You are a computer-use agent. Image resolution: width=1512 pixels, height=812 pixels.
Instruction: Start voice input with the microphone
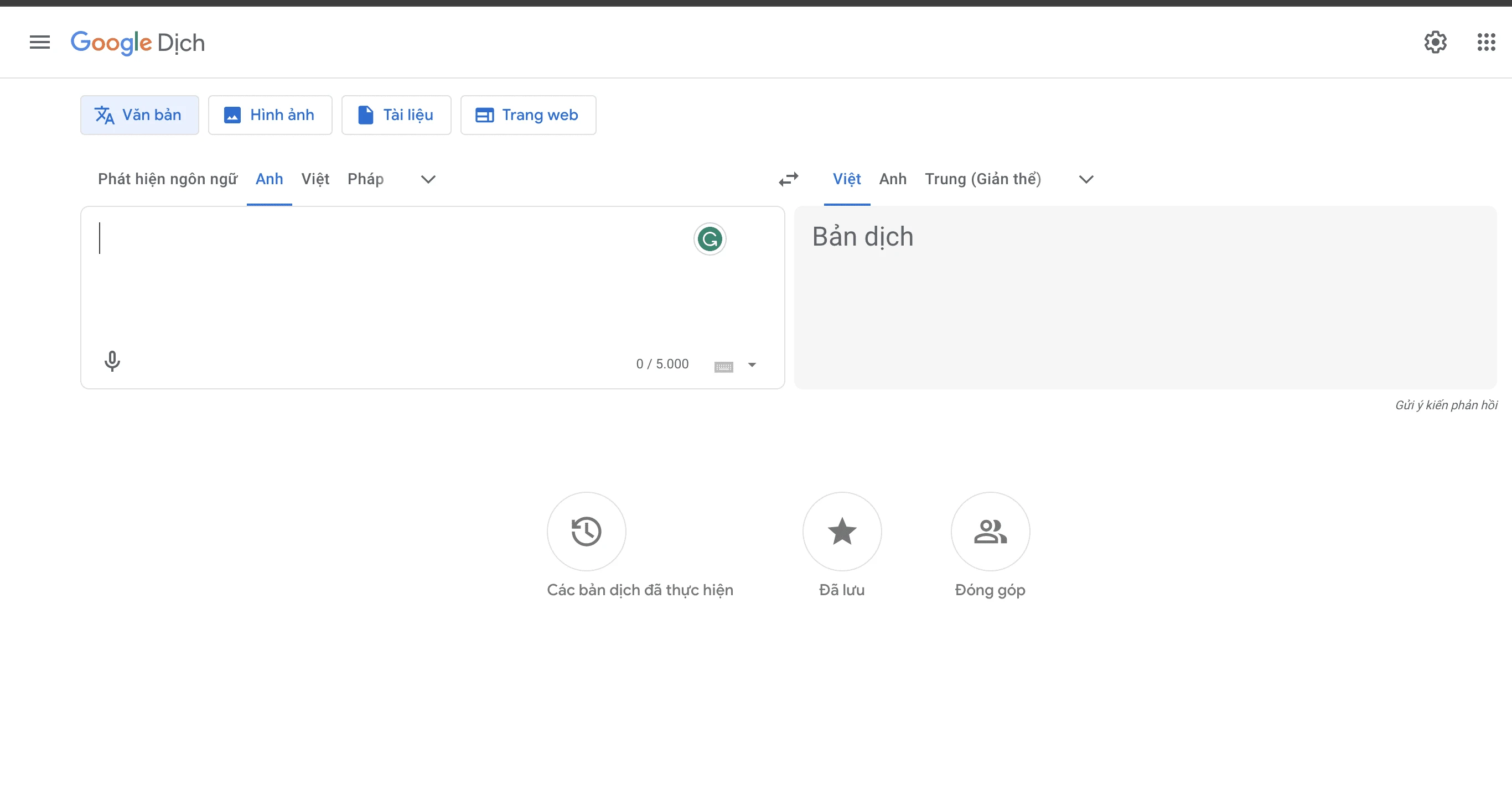tap(112, 361)
